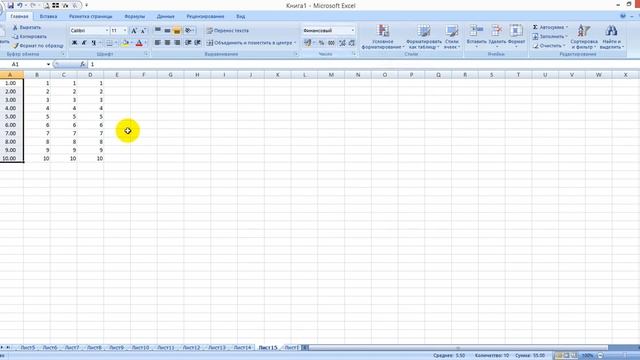
Task: Customize Quick Access Toolbar dropdown arrow
Action: 86,6
